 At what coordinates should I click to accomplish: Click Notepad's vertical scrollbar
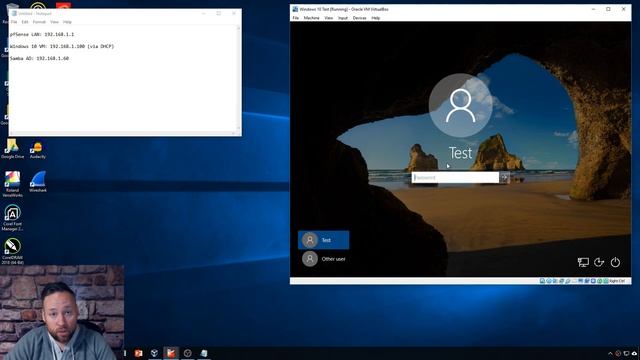pyautogui.click(x=239, y=78)
